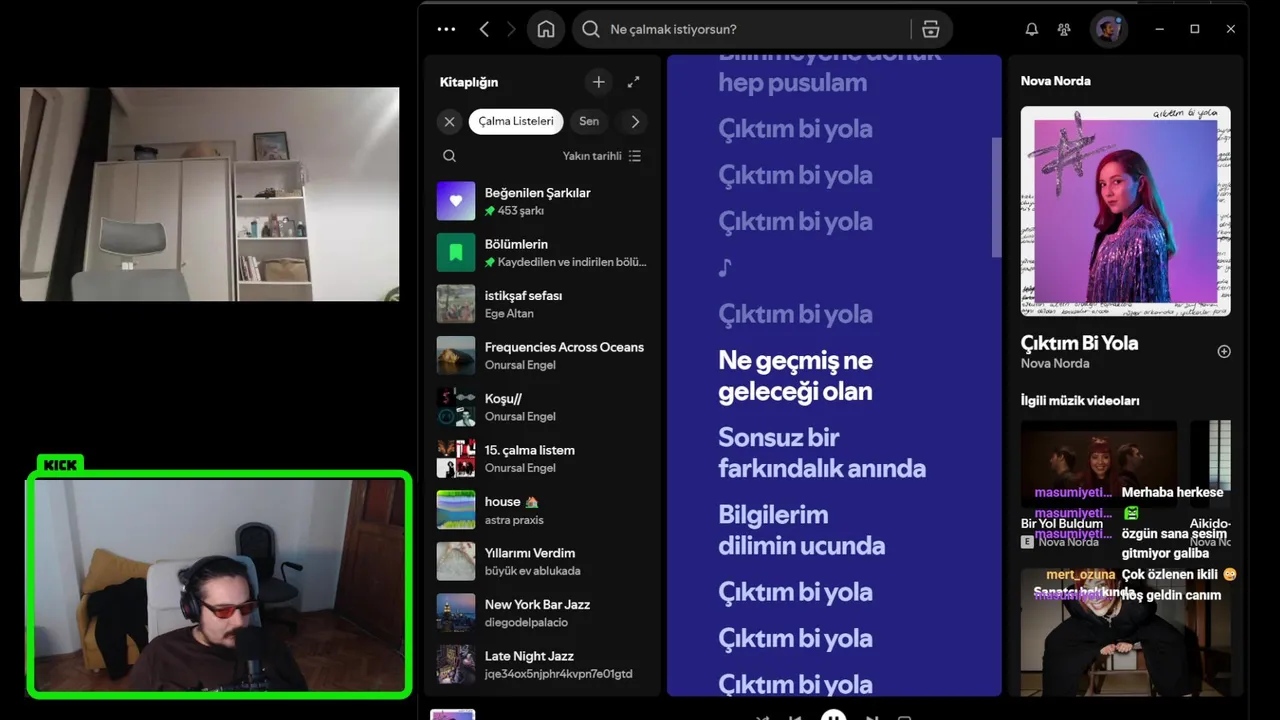
Task: Open Spotify Home via house icon
Action: pos(546,29)
